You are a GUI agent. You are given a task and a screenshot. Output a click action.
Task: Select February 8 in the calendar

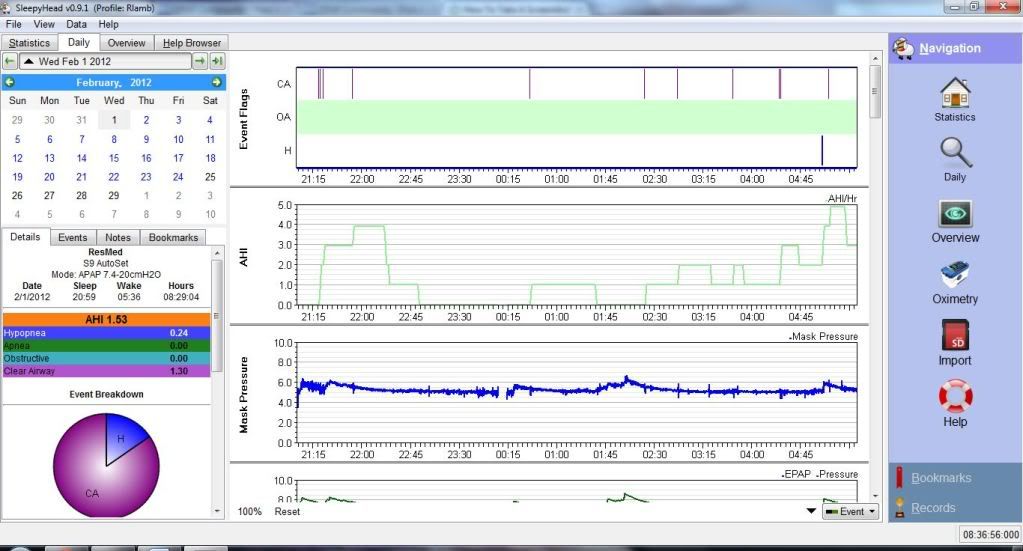pyautogui.click(x=114, y=140)
